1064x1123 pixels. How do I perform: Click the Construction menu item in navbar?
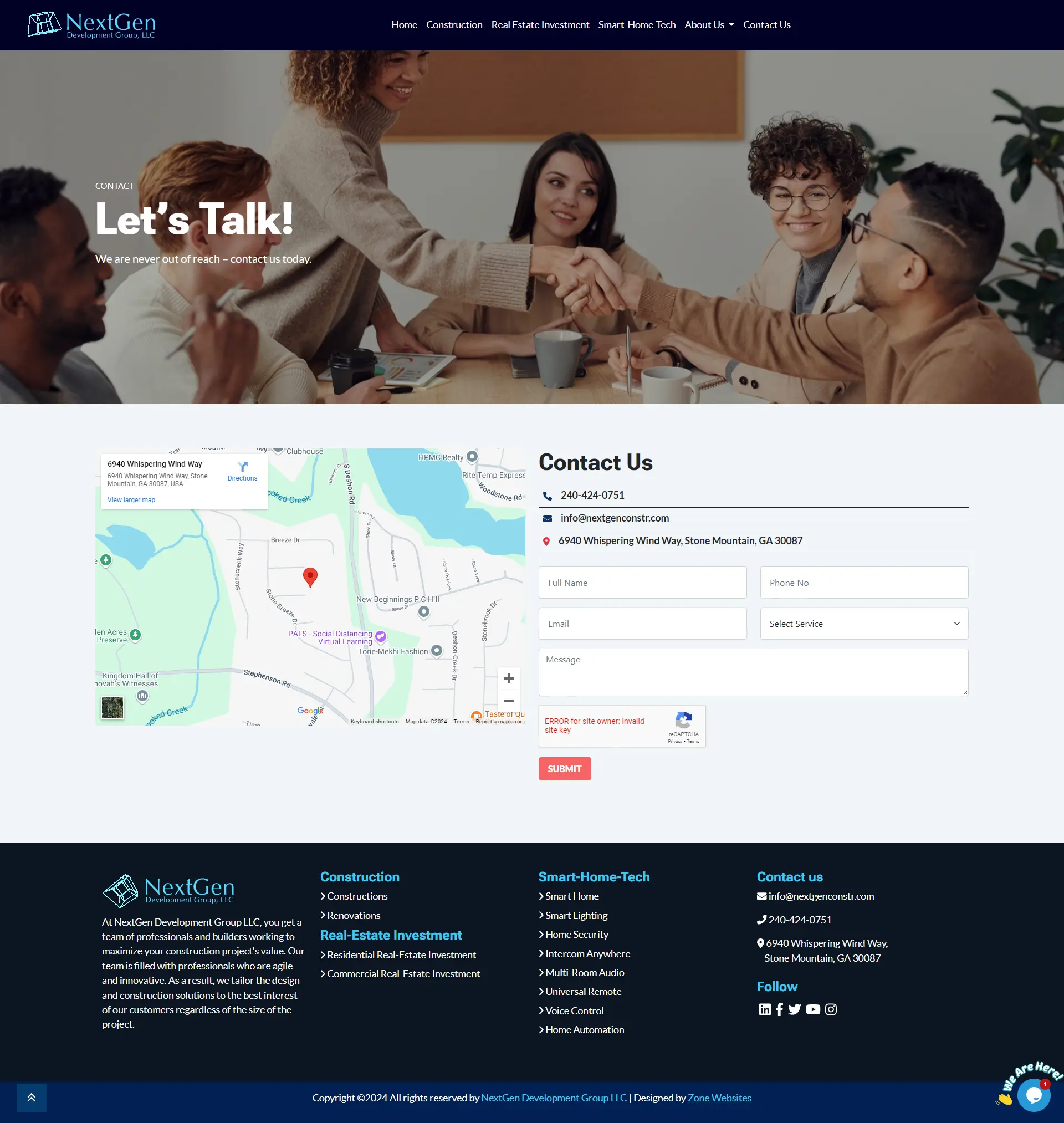coord(454,25)
